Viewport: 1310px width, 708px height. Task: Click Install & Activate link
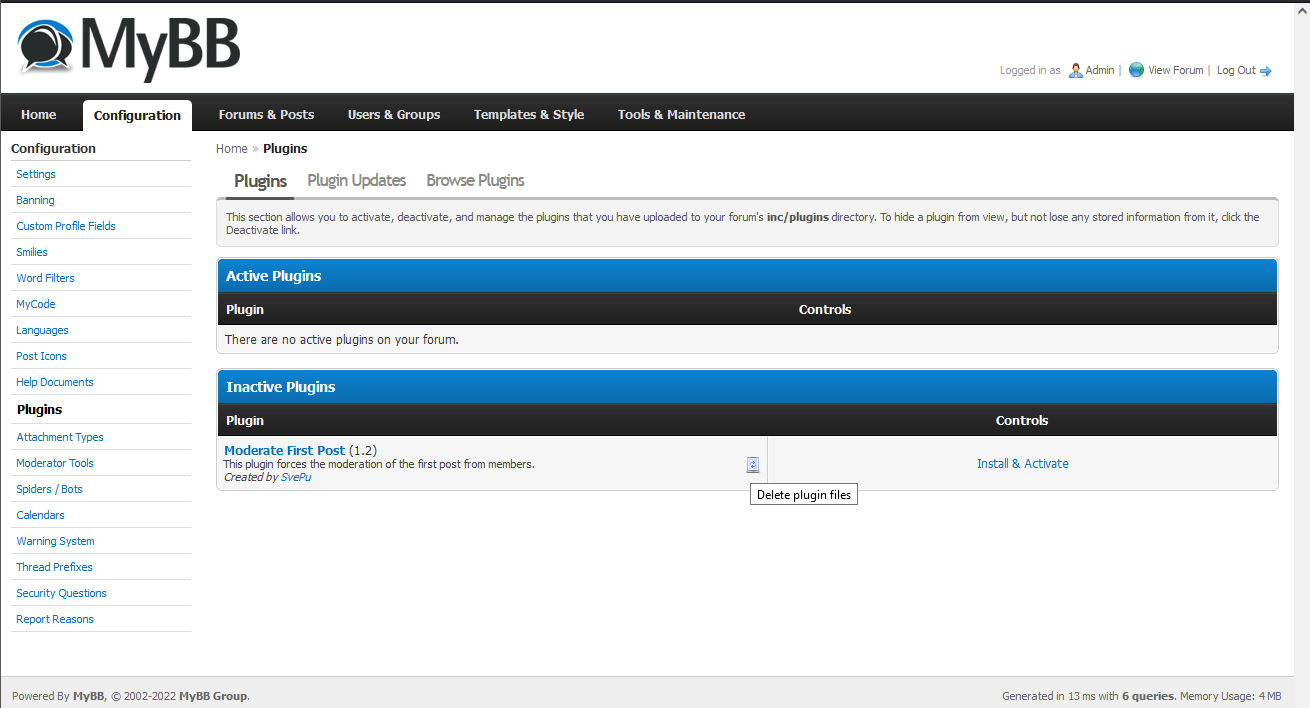[x=1022, y=464]
